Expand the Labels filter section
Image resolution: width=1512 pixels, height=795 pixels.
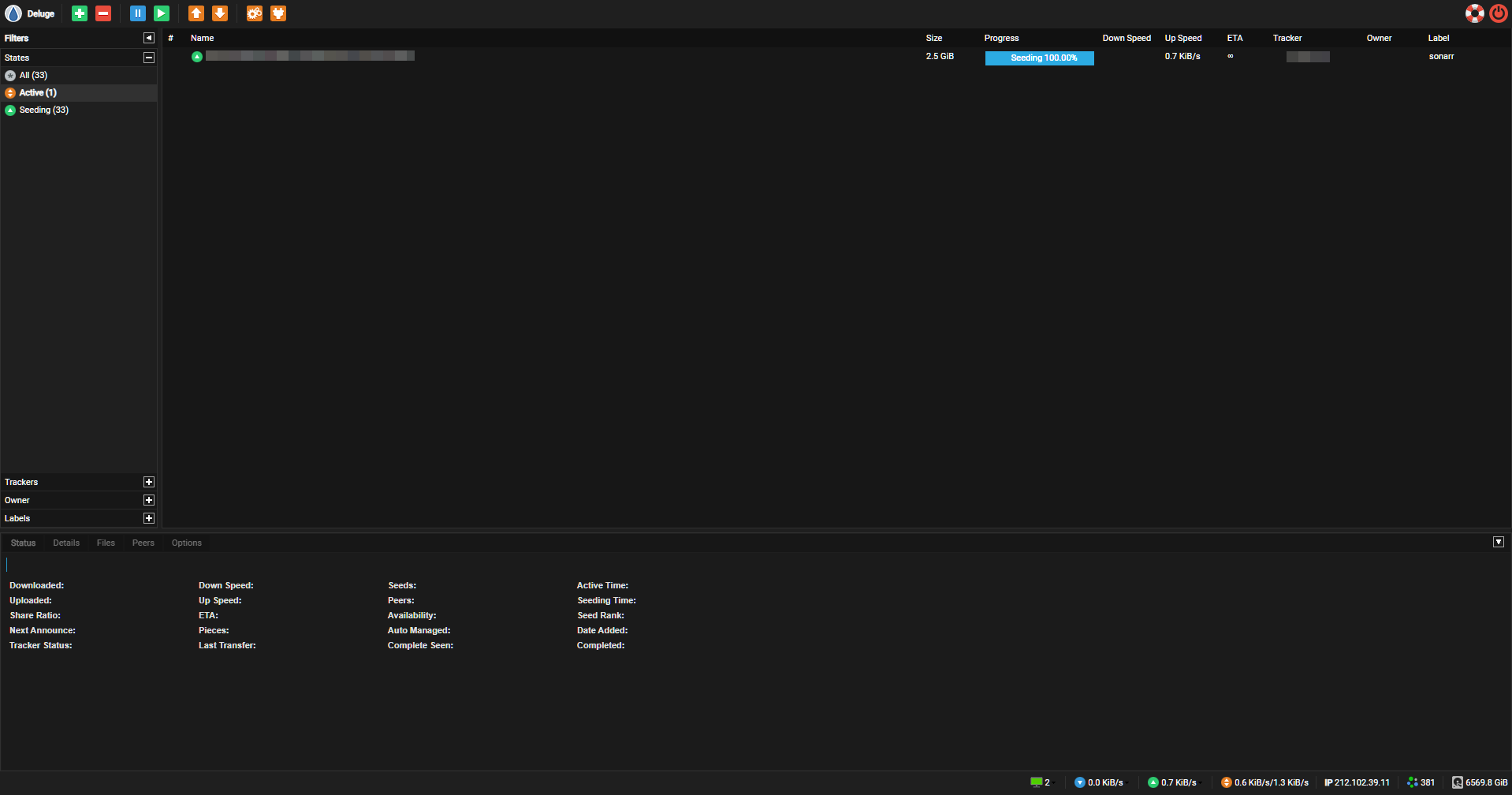(148, 518)
